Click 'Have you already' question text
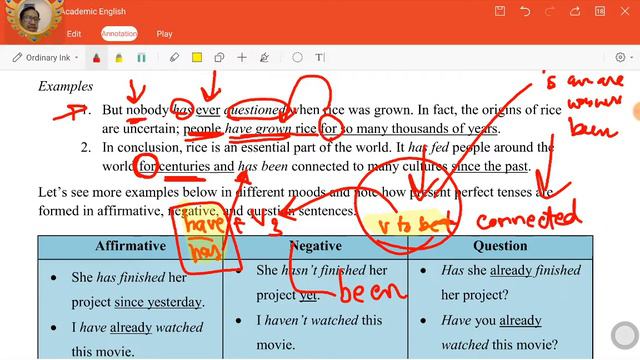640x360 pixels. [491, 321]
